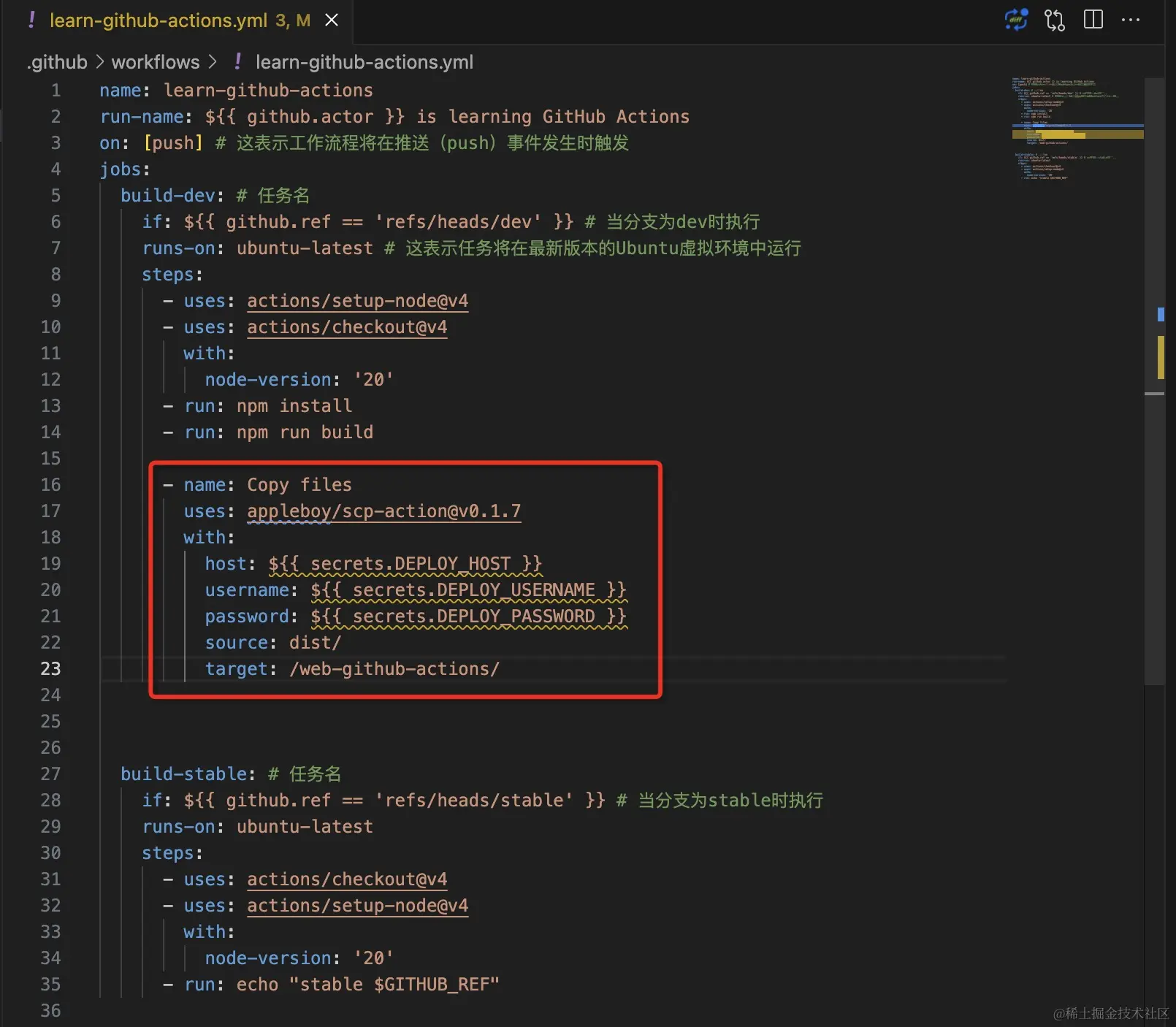Open the More Actions ellipsis menu
This screenshot has height=1027, width=1176.
1131,20
